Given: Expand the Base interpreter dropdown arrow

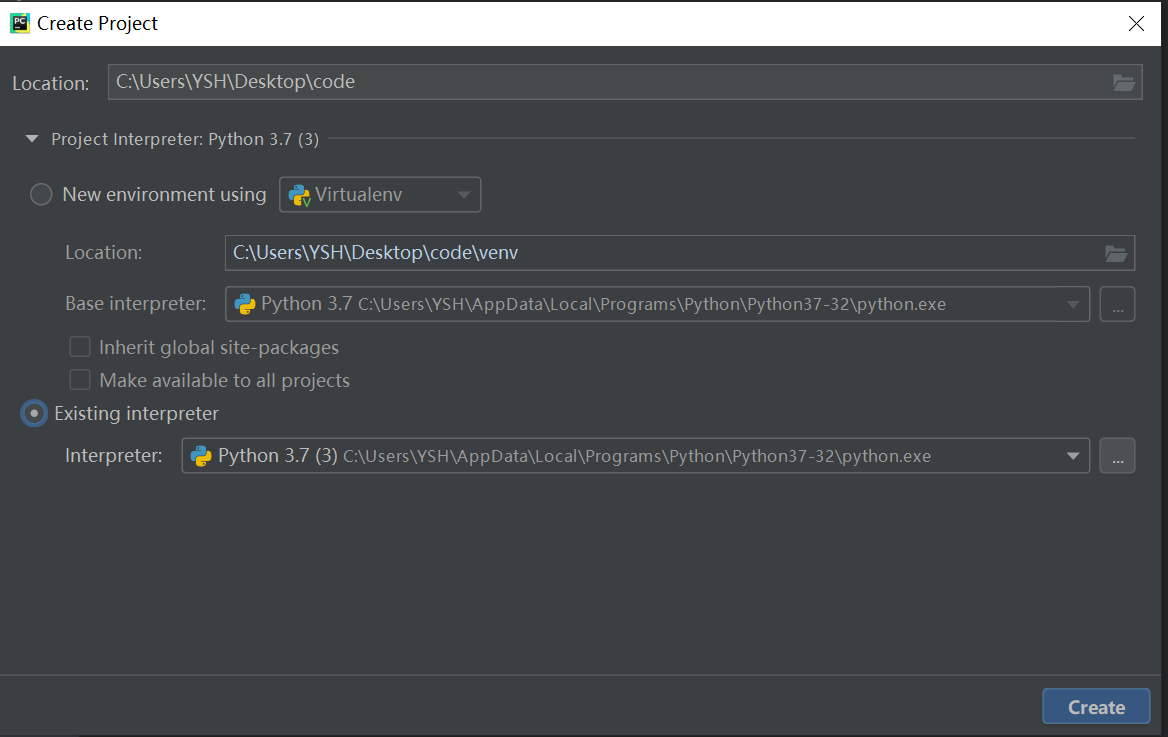Looking at the screenshot, I should pos(1073,304).
